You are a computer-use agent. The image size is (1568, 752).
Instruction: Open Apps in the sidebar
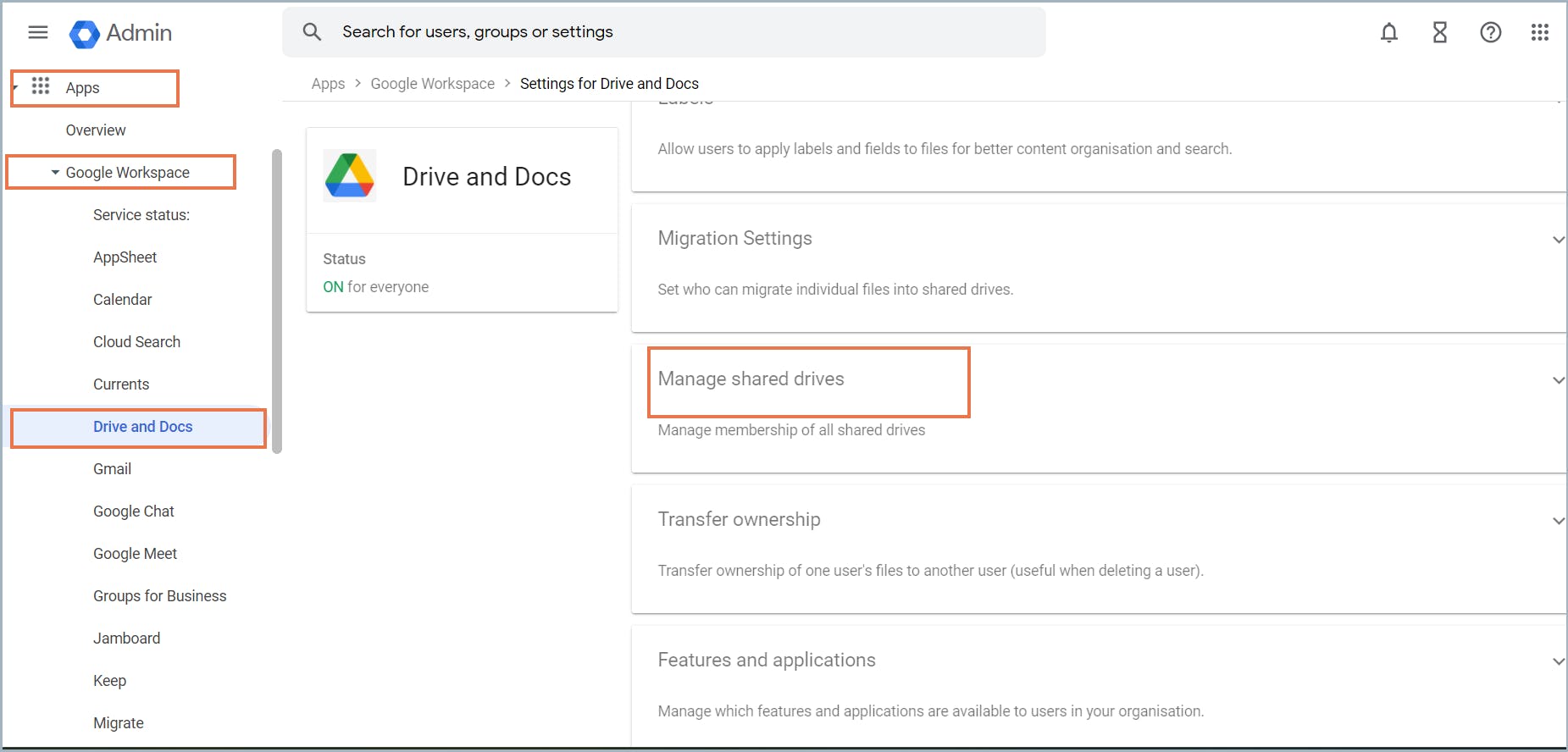[x=82, y=88]
